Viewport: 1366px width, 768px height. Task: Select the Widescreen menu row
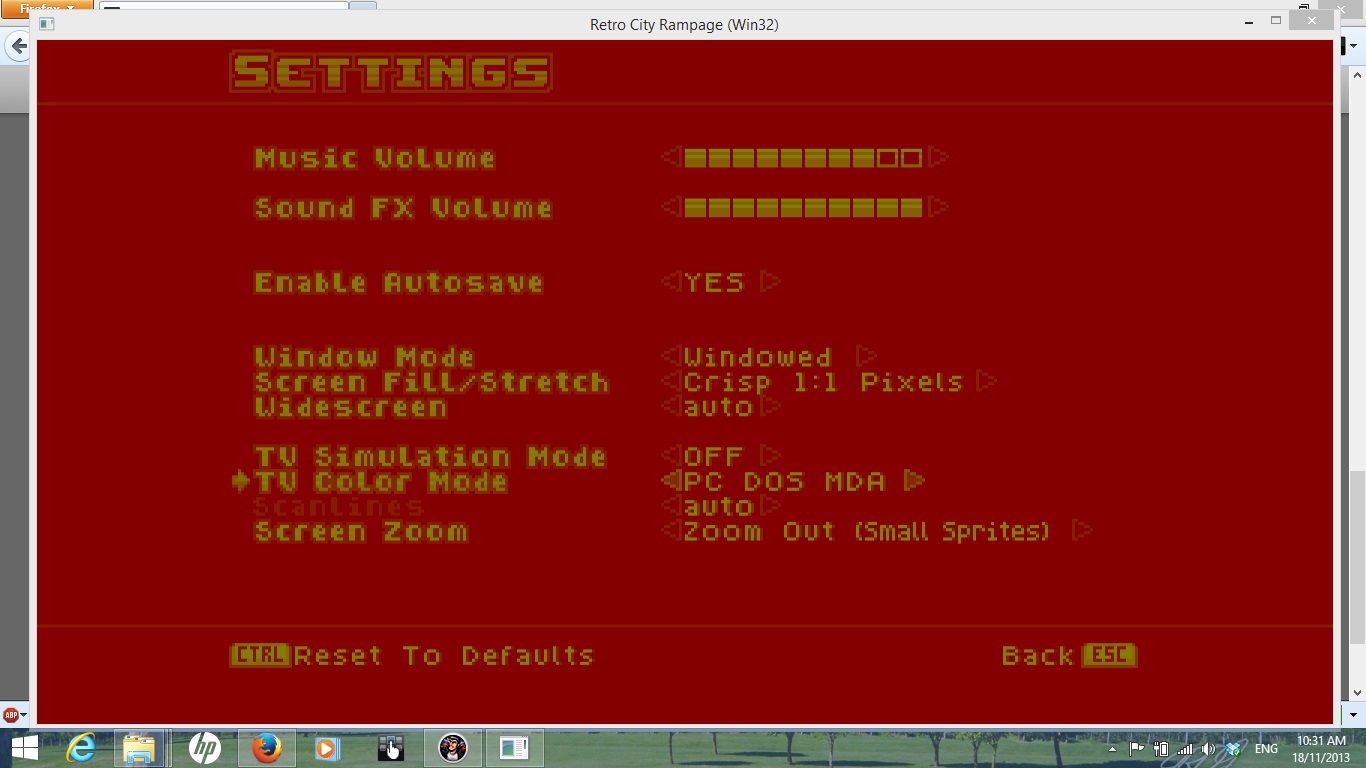(350, 407)
